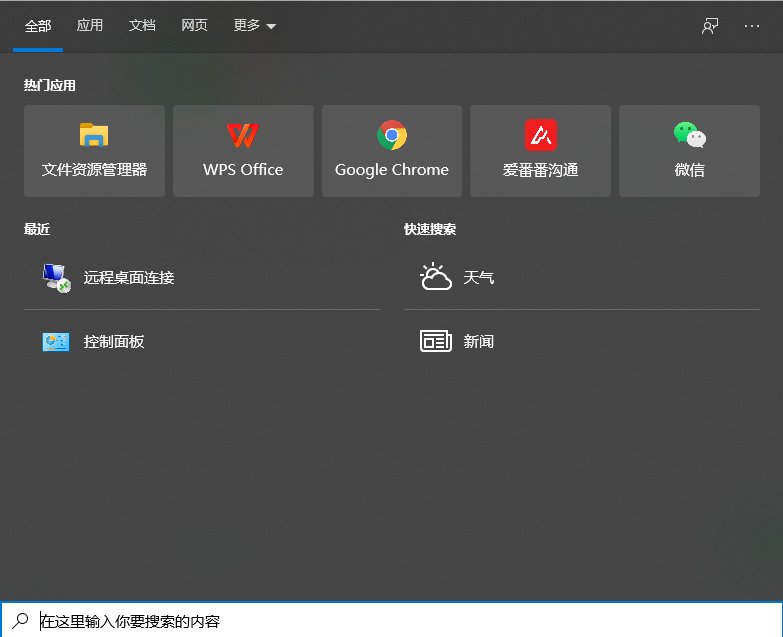Viewport: 783px width, 637px height.
Task: Open WeChat (微信) app tile
Action: (690, 151)
